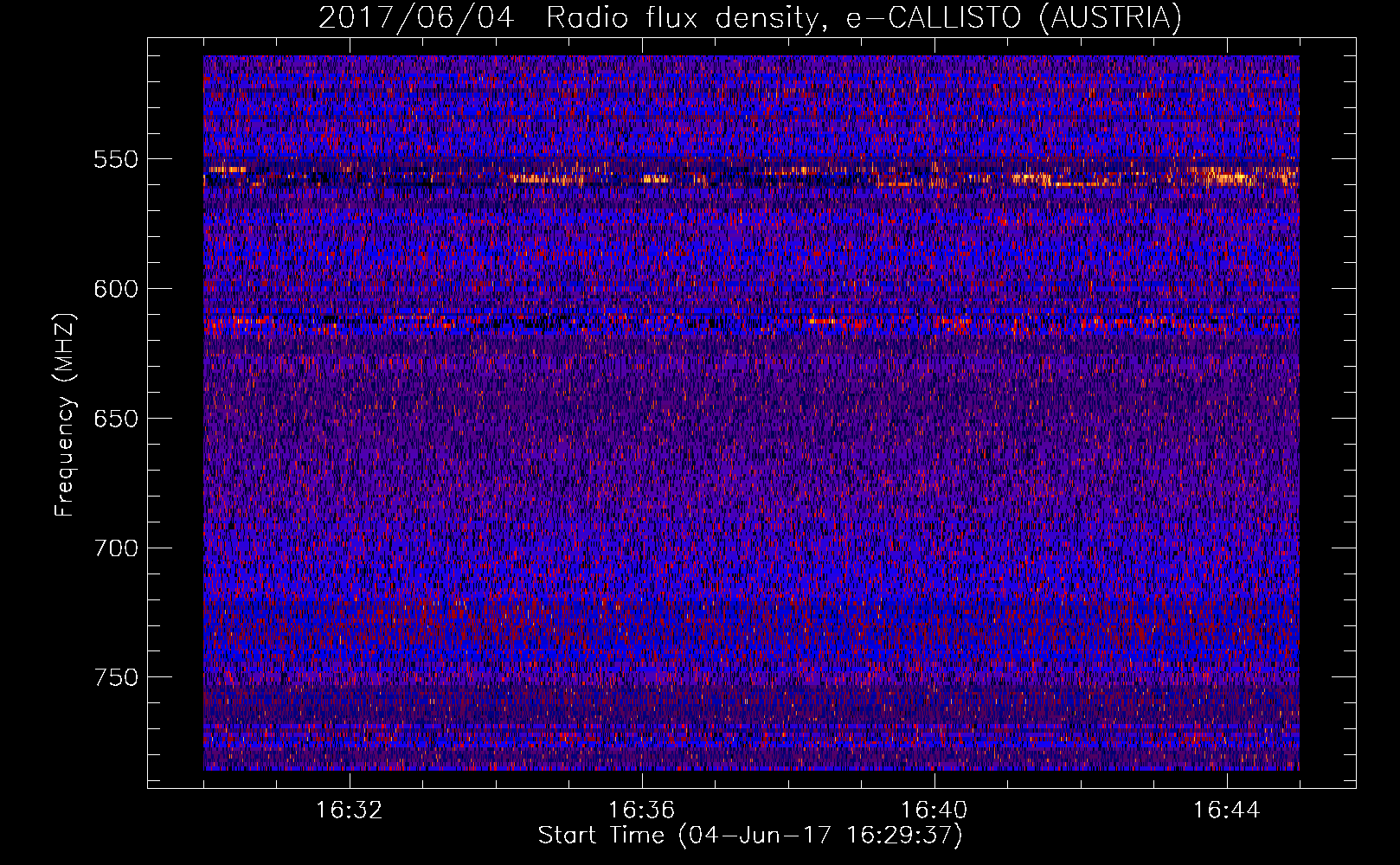Click the 16:36 time tick label
Image resolution: width=1400 pixels, height=865 pixels.
[x=642, y=811]
